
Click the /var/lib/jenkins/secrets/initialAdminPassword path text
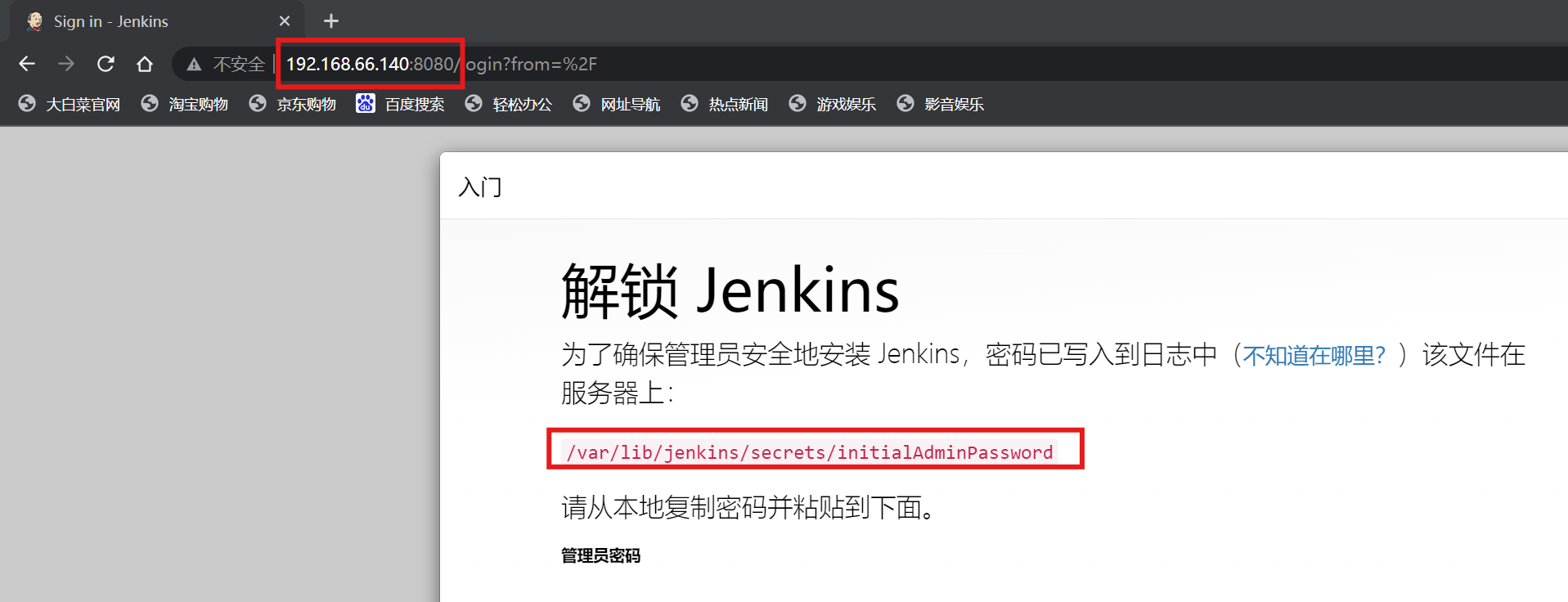pos(810,452)
